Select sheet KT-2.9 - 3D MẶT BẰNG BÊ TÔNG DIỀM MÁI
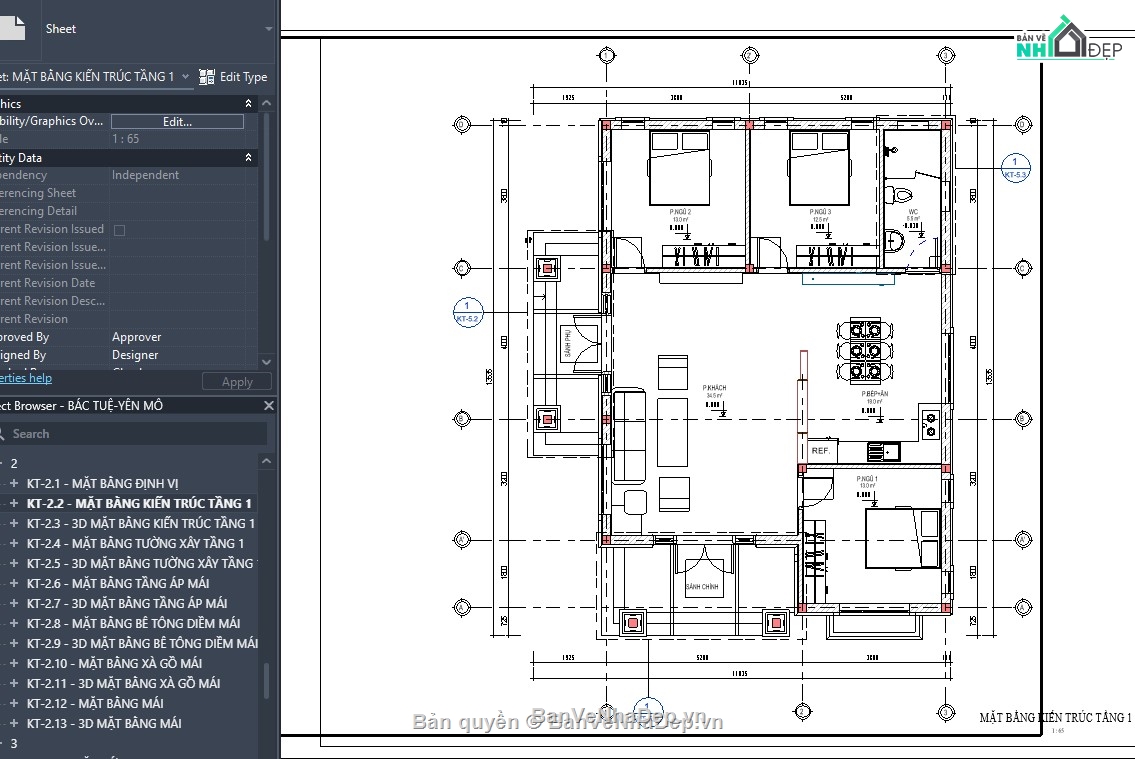Screen dimensions: 1135x759 [143, 643]
